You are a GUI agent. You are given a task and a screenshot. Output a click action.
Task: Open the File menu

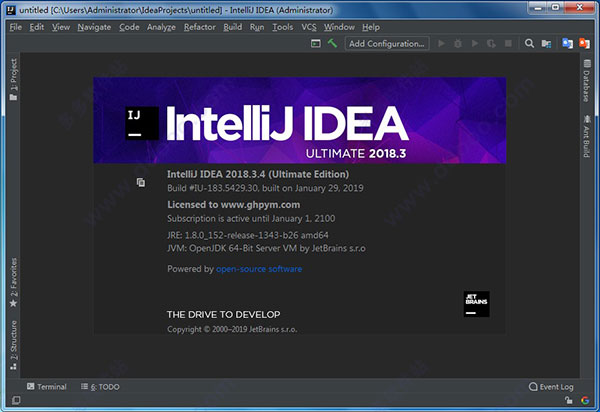pos(16,27)
